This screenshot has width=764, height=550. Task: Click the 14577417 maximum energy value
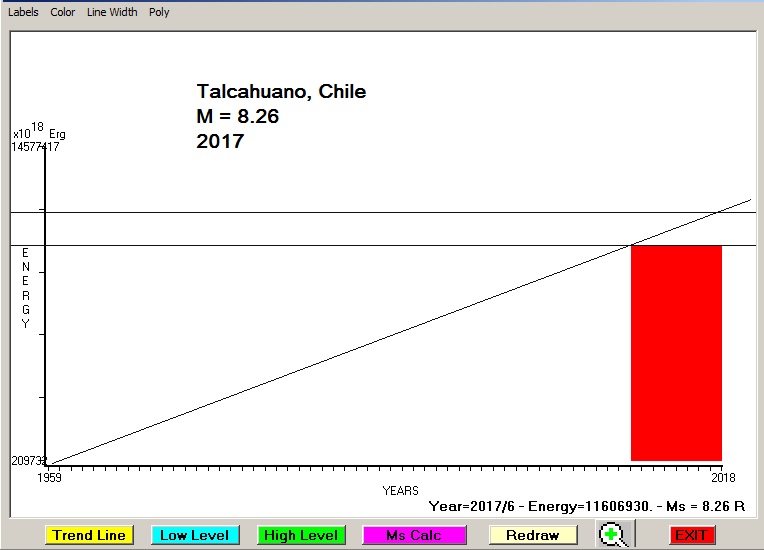35,147
